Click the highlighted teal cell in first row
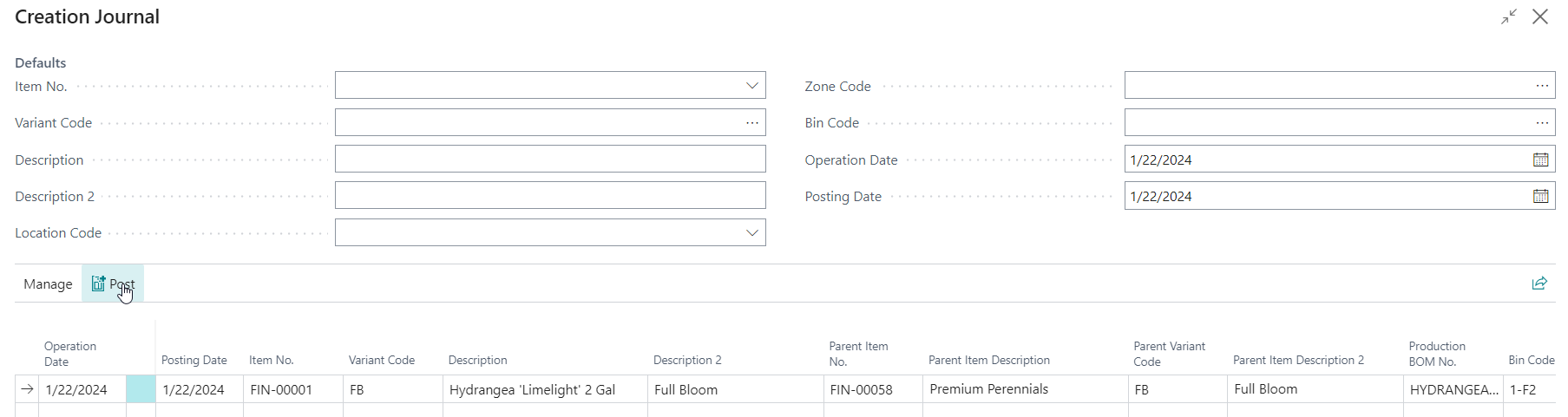This screenshot has width=1568, height=417. click(141, 389)
